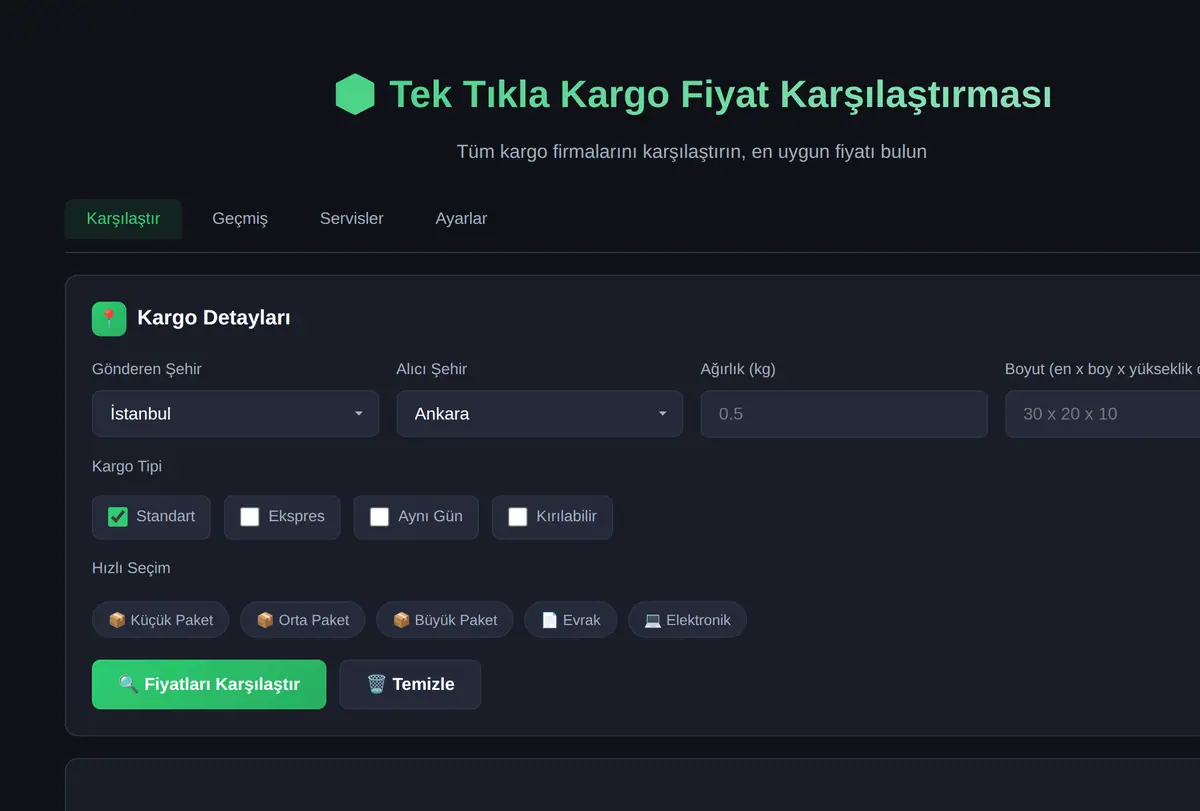This screenshot has width=1200, height=811.
Task: Focus the Boyut dimensions input field
Action: pos(1102,413)
